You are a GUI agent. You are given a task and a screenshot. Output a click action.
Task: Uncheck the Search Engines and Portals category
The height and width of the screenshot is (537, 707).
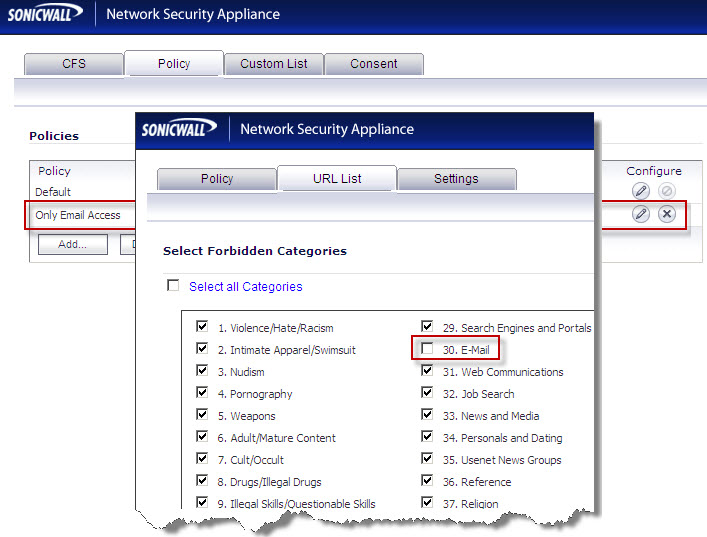tap(428, 327)
